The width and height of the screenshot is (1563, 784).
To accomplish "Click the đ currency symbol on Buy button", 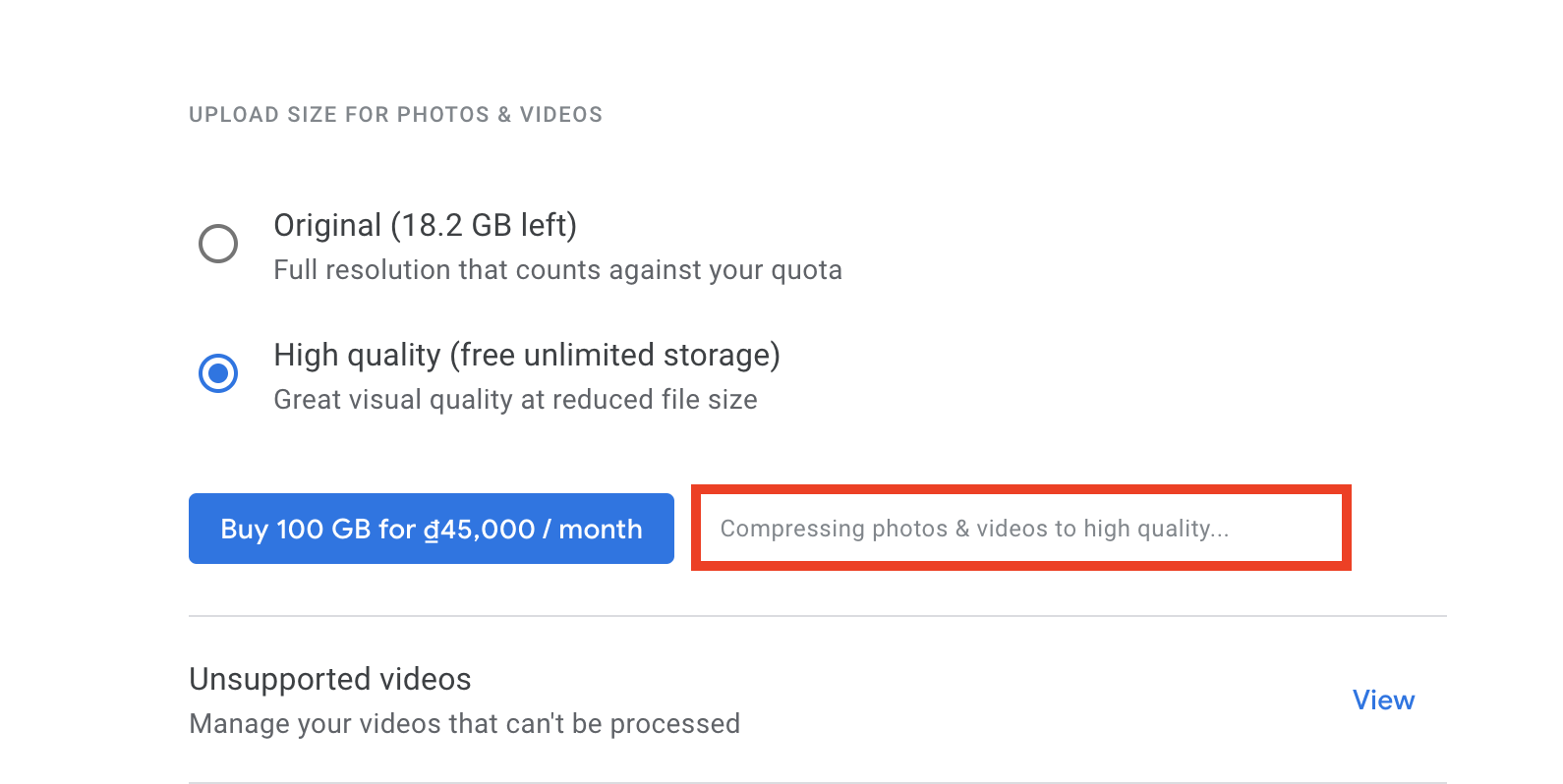I will 432,530.
